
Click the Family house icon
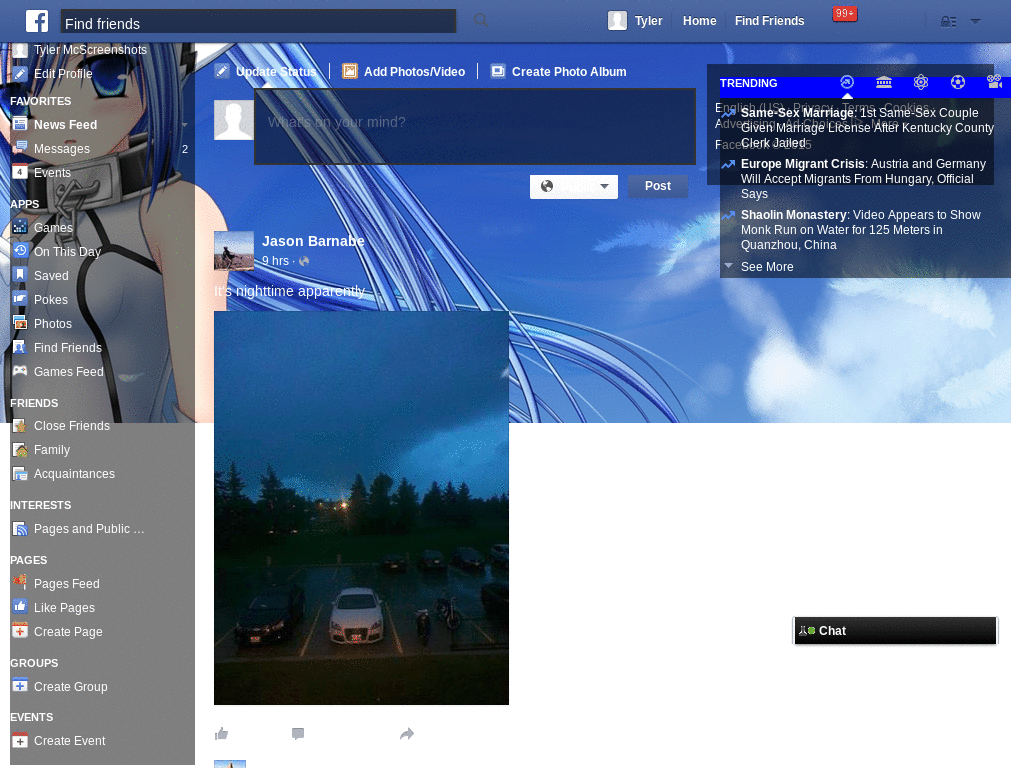[20, 450]
